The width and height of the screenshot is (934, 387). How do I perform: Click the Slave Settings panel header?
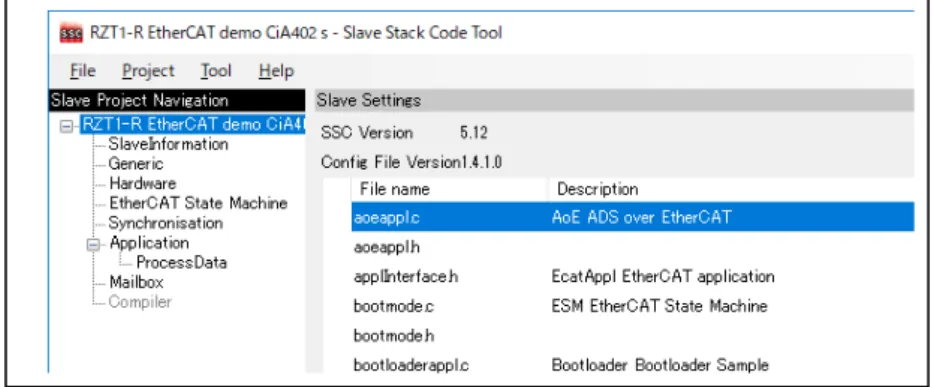point(614,100)
